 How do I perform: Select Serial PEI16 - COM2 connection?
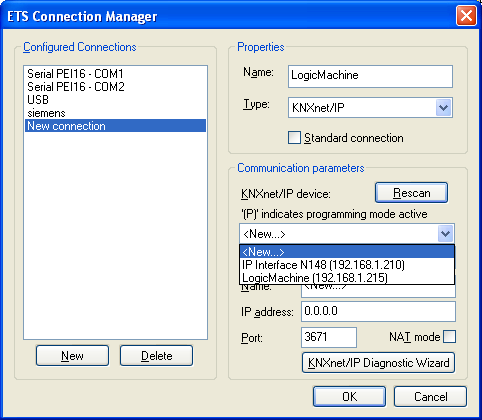tap(115, 87)
